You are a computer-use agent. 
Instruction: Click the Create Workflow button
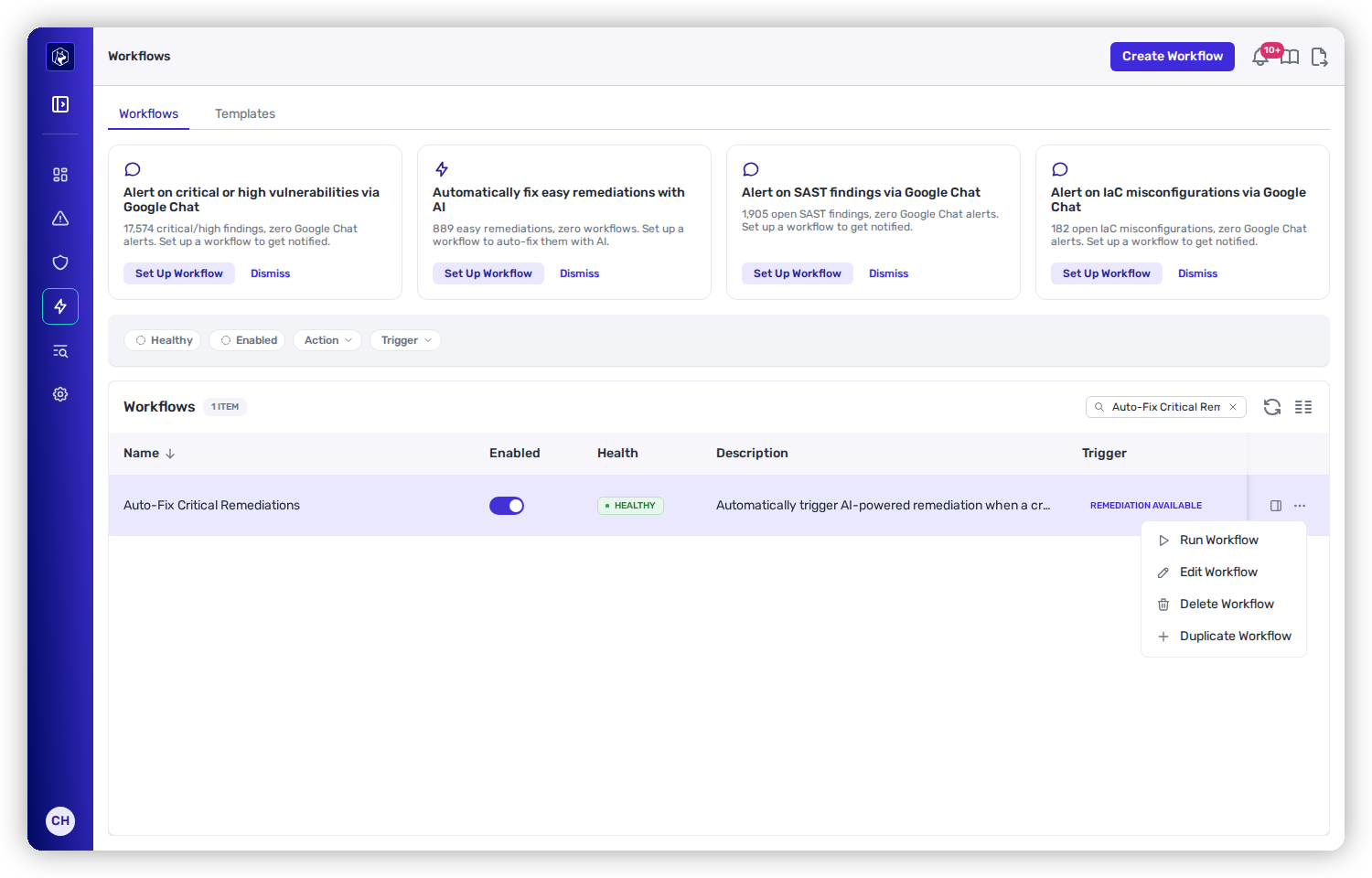[x=1173, y=57]
